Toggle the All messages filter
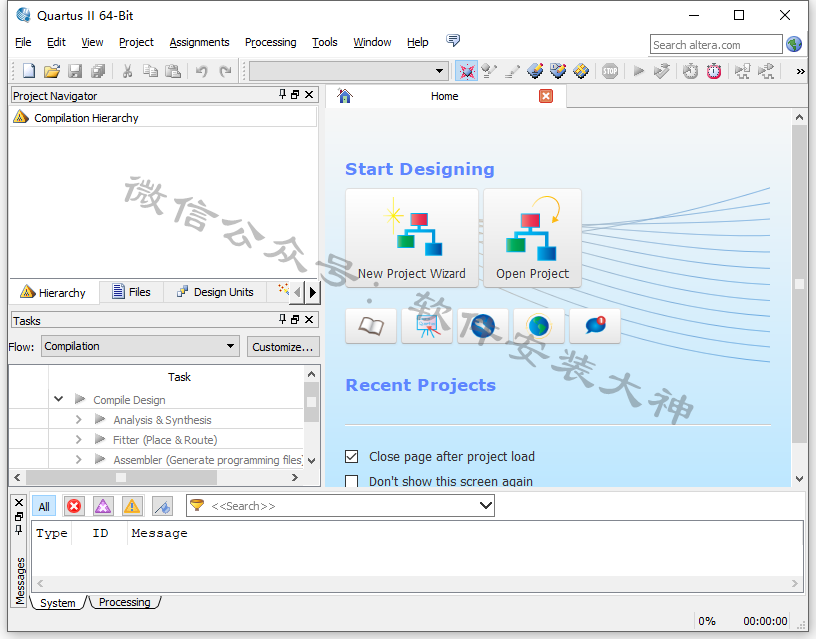Image resolution: width=816 pixels, height=639 pixels. (x=44, y=506)
